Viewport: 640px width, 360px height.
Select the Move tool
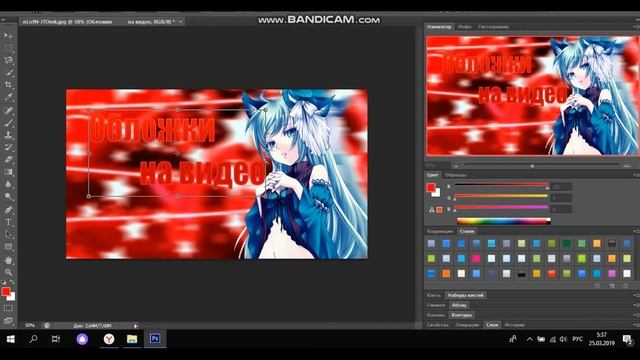tap(8, 36)
